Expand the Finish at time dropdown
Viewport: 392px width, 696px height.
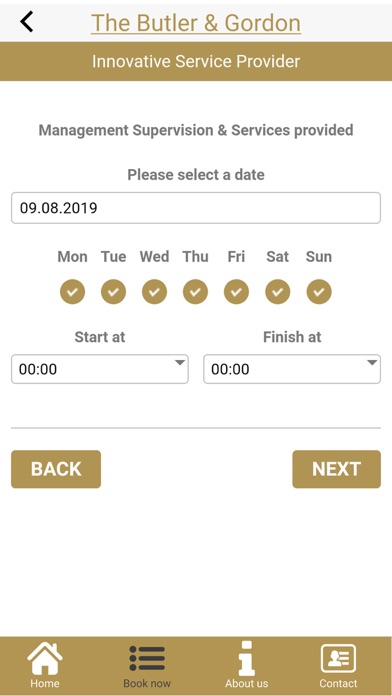[x=292, y=369]
